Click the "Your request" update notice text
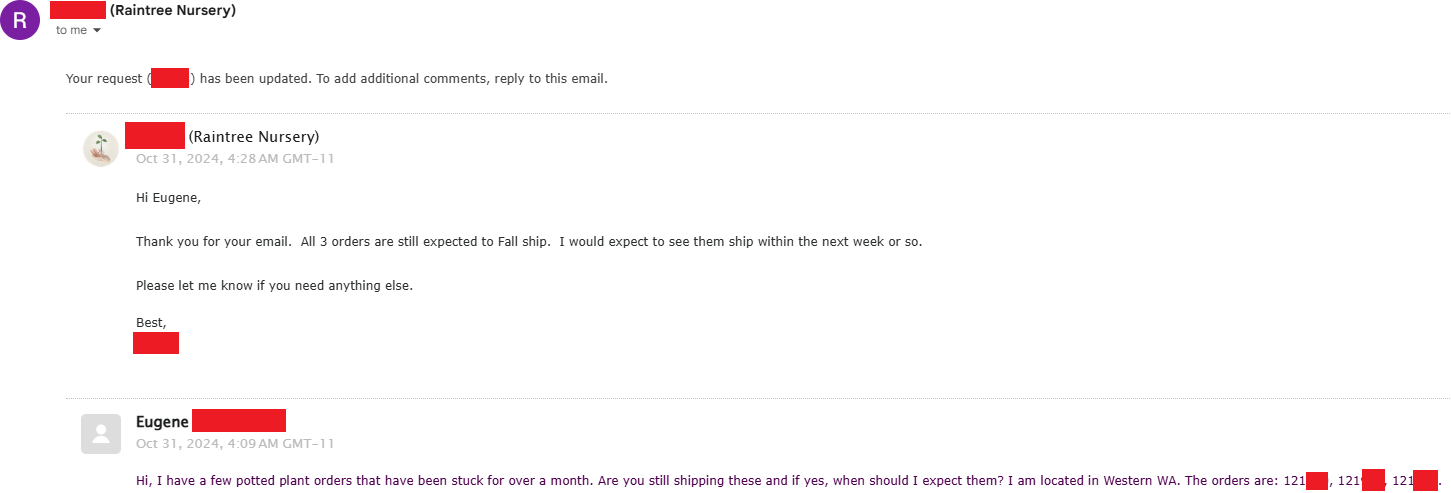Screen dimensions: 1451x493 pyautogui.click(x=337, y=79)
